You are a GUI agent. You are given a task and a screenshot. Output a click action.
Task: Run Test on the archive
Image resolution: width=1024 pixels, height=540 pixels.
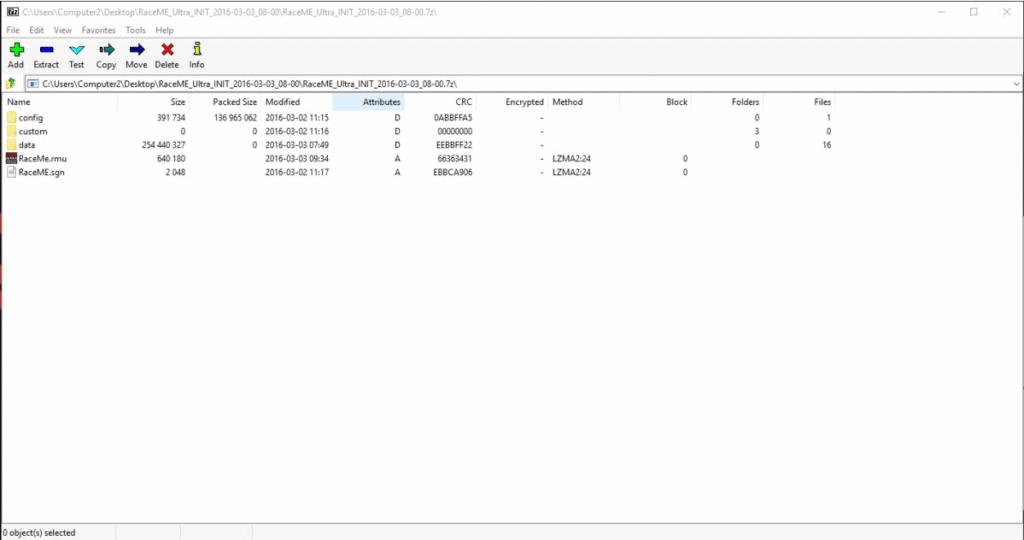76,50
